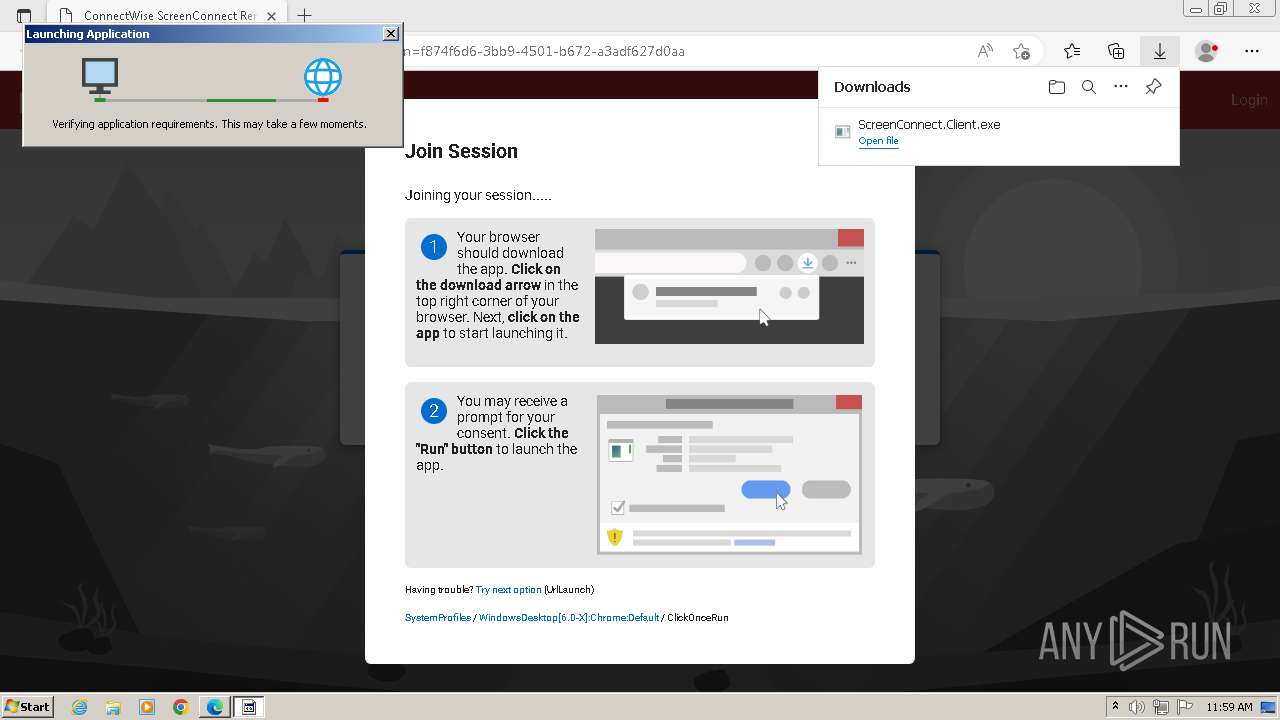
Task: Open Action Center flag tray icon
Action: [1184, 707]
